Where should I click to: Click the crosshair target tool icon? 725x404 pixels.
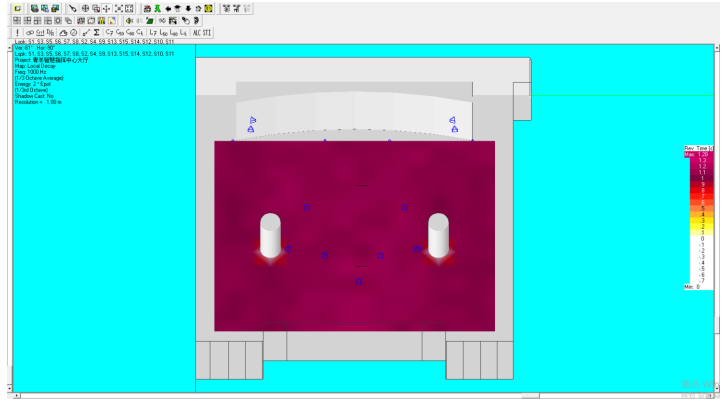coord(85,8)
